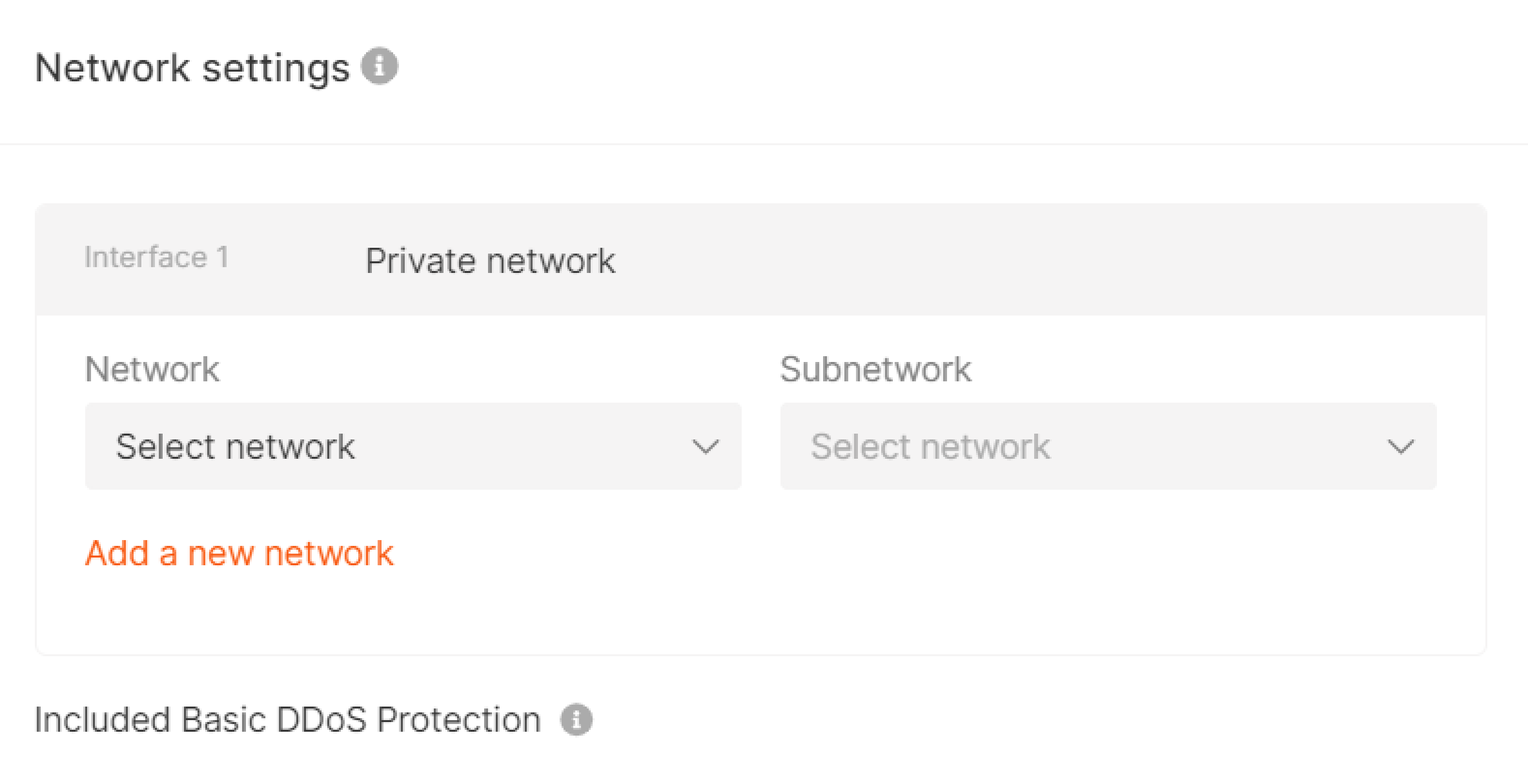The width and height of the screenshot is (1528, 784).
Task: Click the Add a new network link
Action: click(x=239, y=553)
